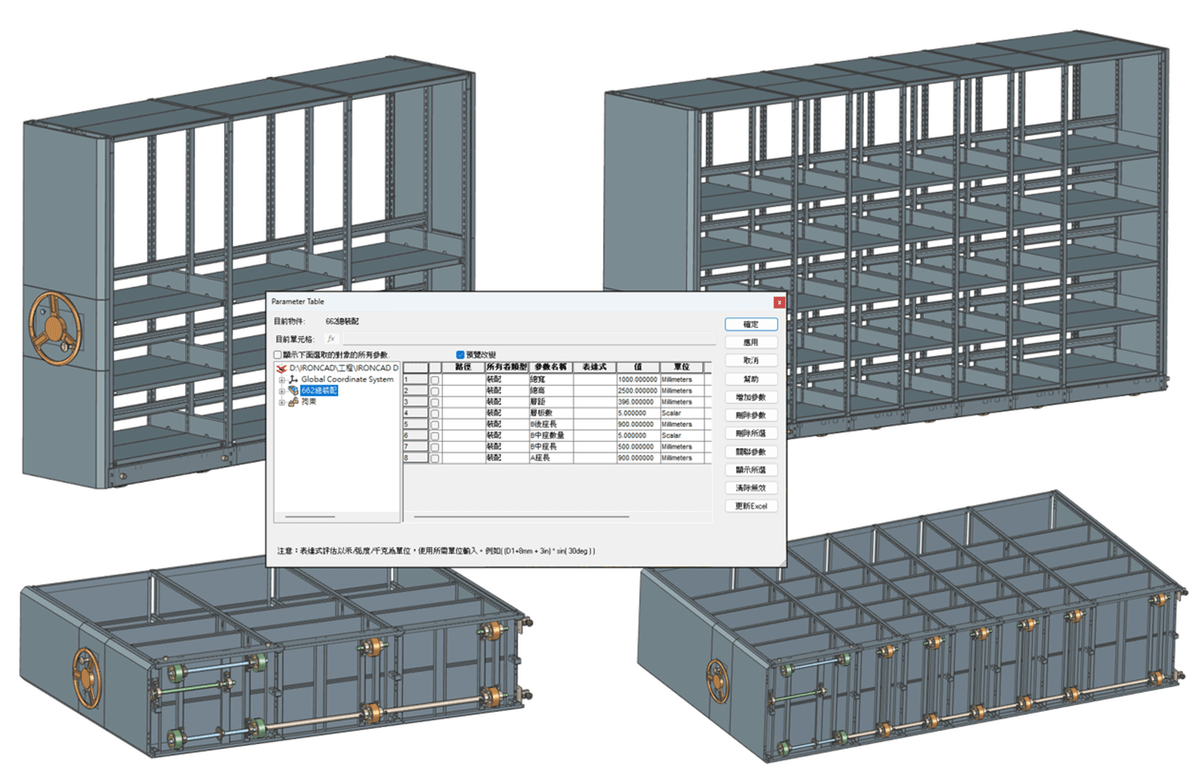Screen dimensions: 1200x780
Task: Click the 增加參數 add parameter button
Action: click(751, 398)
